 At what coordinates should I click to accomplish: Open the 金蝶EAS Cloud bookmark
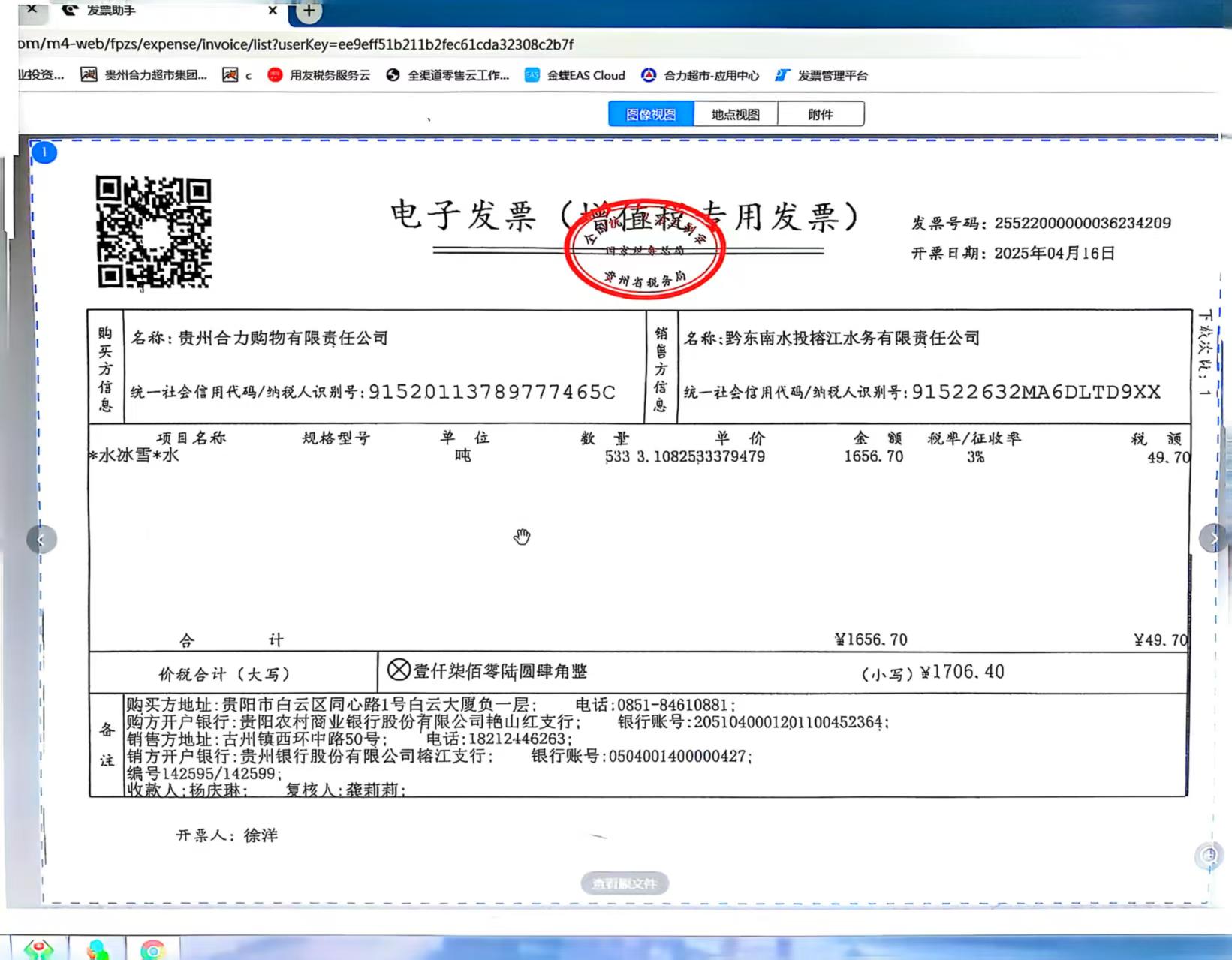pos(574,75)
